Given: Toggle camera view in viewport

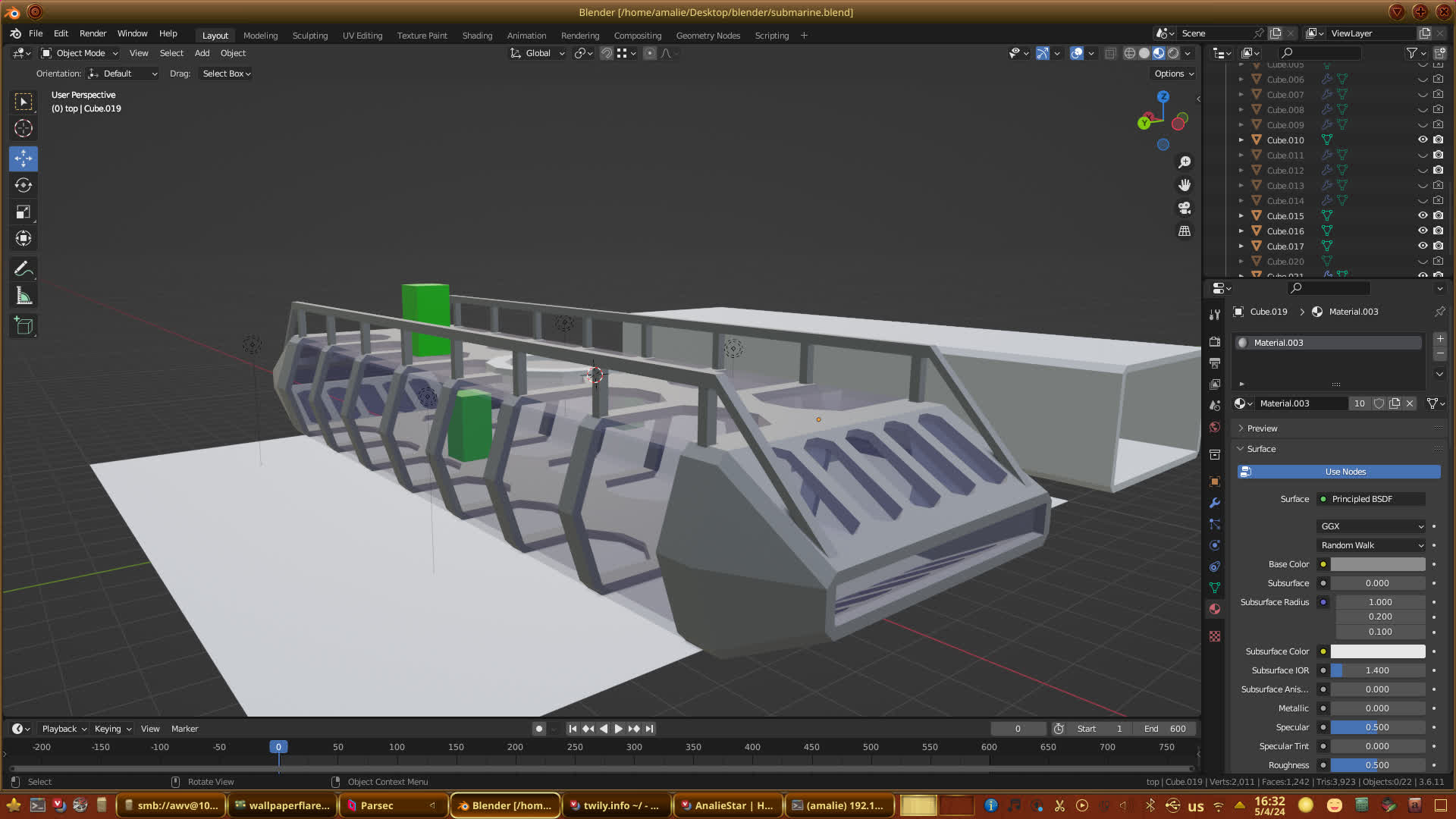Looking at the screenshot, I should (1185, 208).
